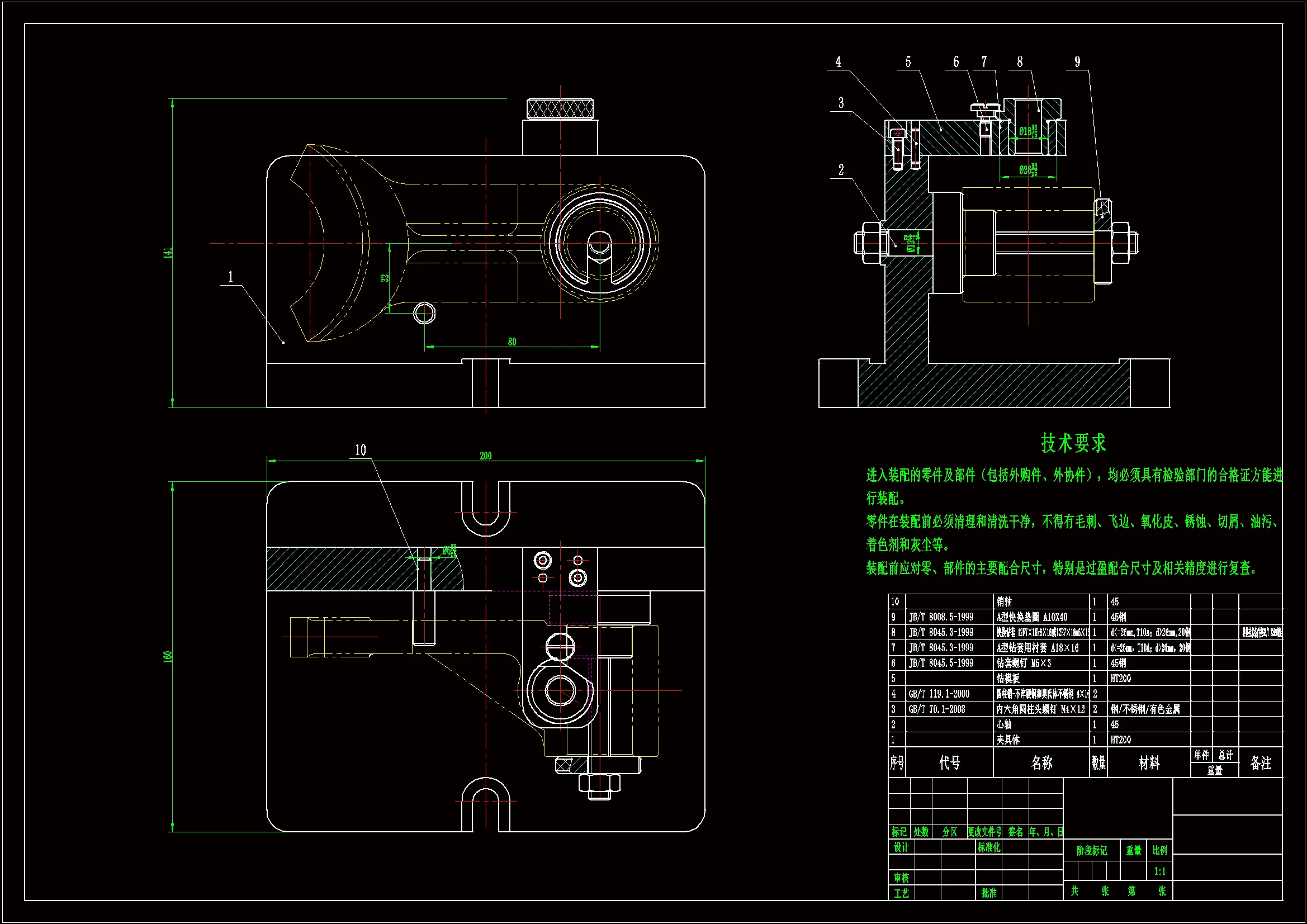Select the 141 height dimension text

(x=168, y=253)
